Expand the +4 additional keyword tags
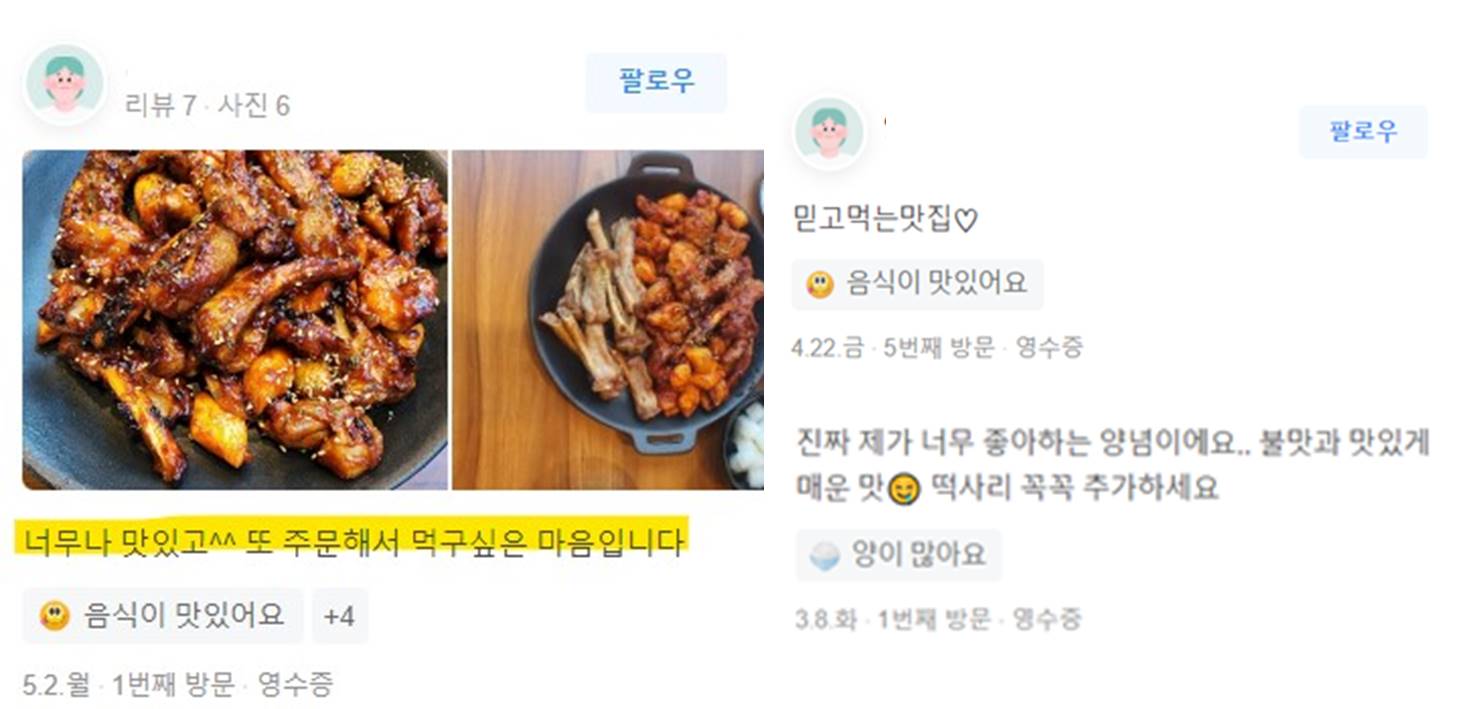The height and width of the screenshot is (709, 1469). 340,616
